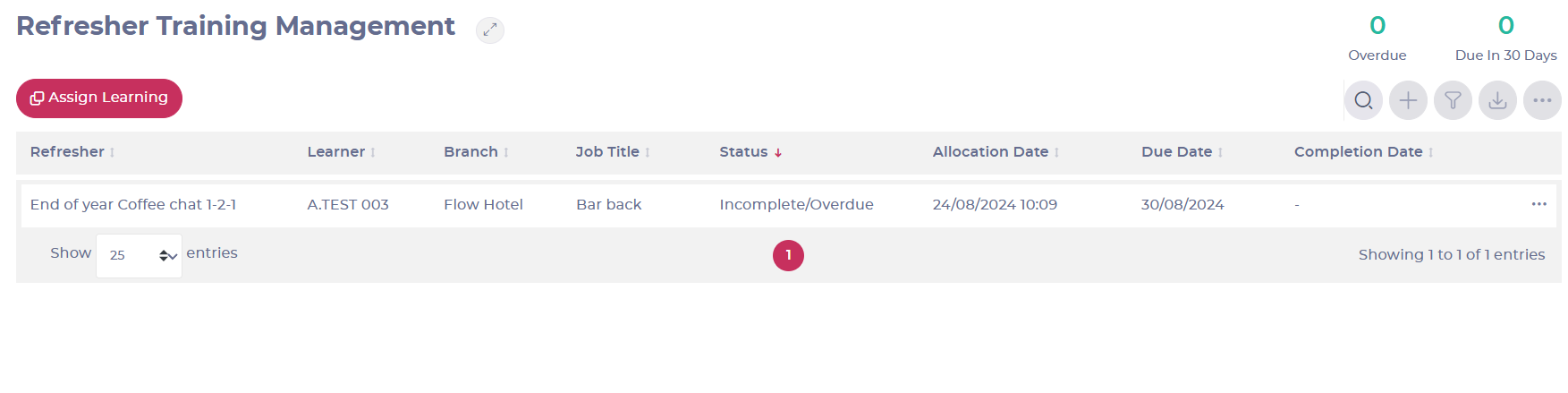Sort by Refresher column
The width and height of the screenshot is (1568, 393).
point(72,152)
